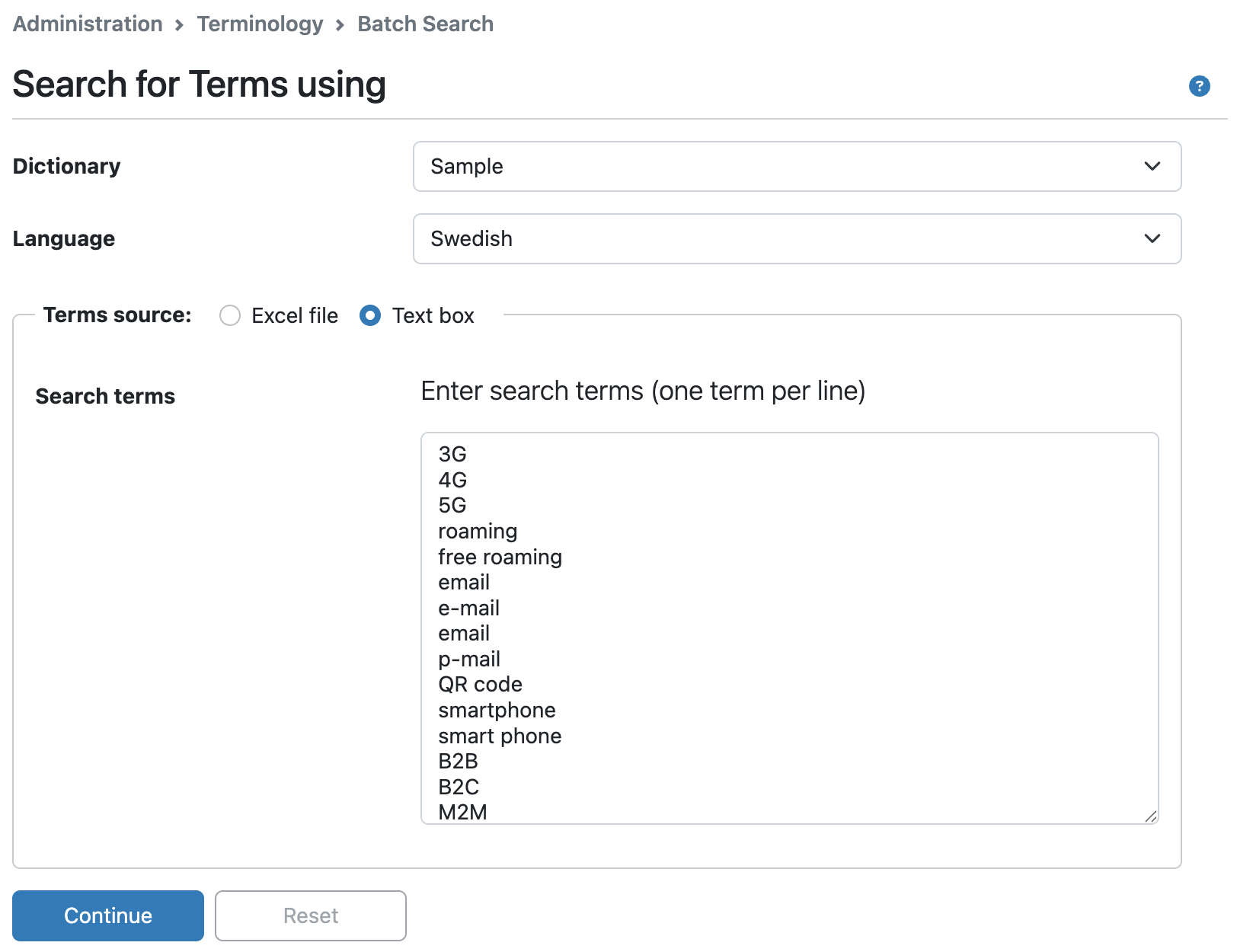Click the 'Search for Terms using' heading

point(200,84)
